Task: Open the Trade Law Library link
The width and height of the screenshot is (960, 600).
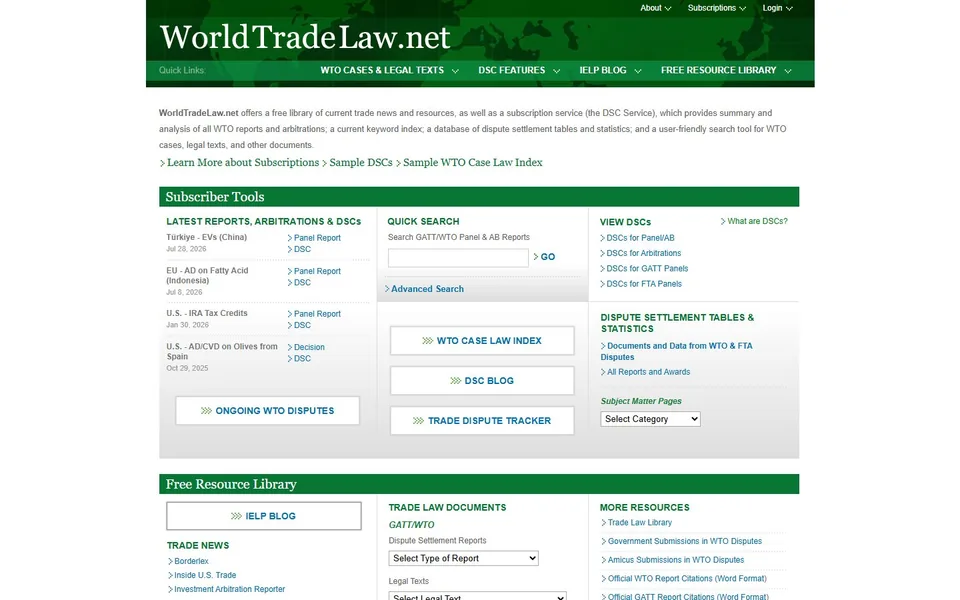Action: coord(636,522)
